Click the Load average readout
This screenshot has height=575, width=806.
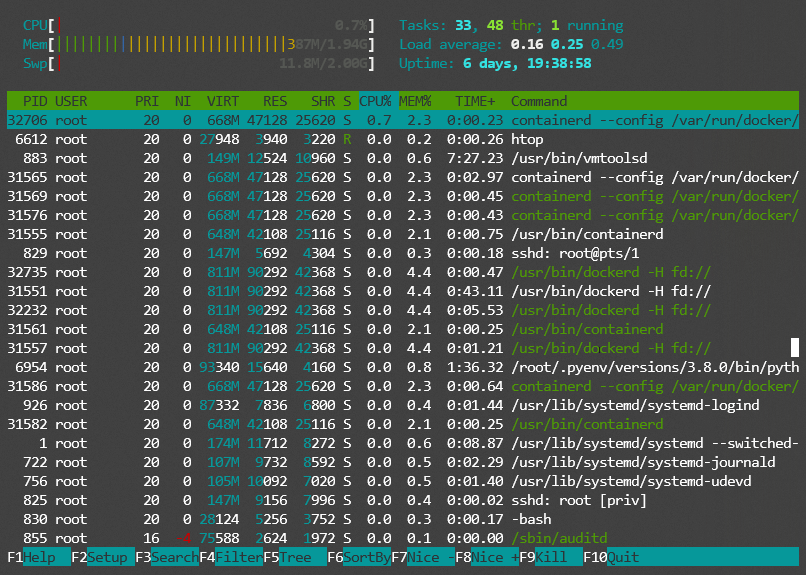coord(511,44)
